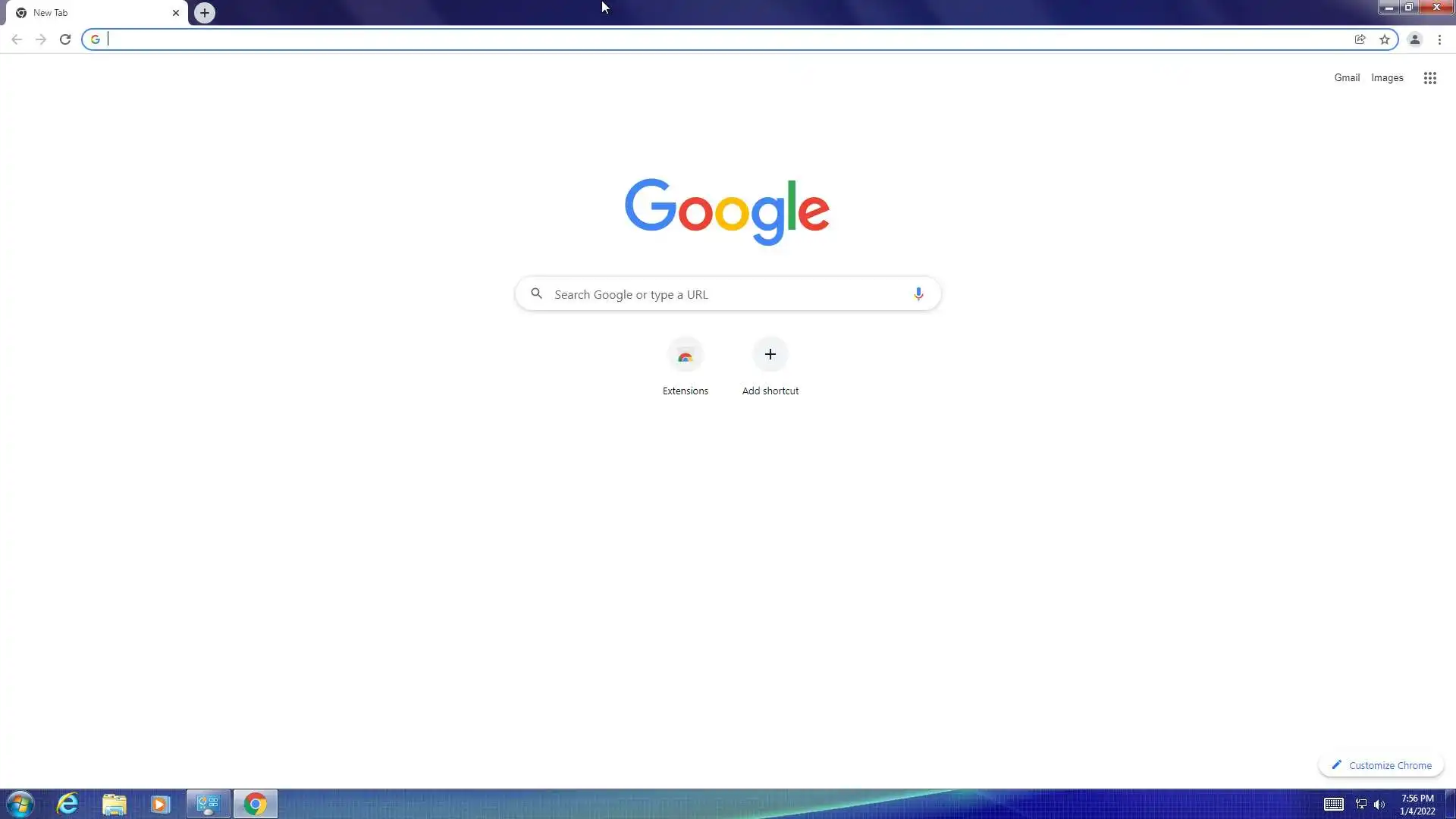The height and width of the screenshot is (819, 1456).
Task: Click the Customize Chrome button
Action: pos(1381,765)
